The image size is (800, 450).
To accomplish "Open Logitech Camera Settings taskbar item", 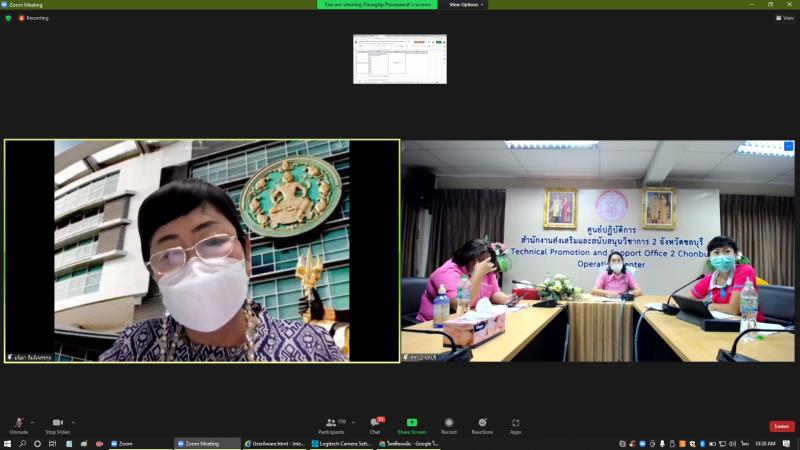I will (342, 444).
